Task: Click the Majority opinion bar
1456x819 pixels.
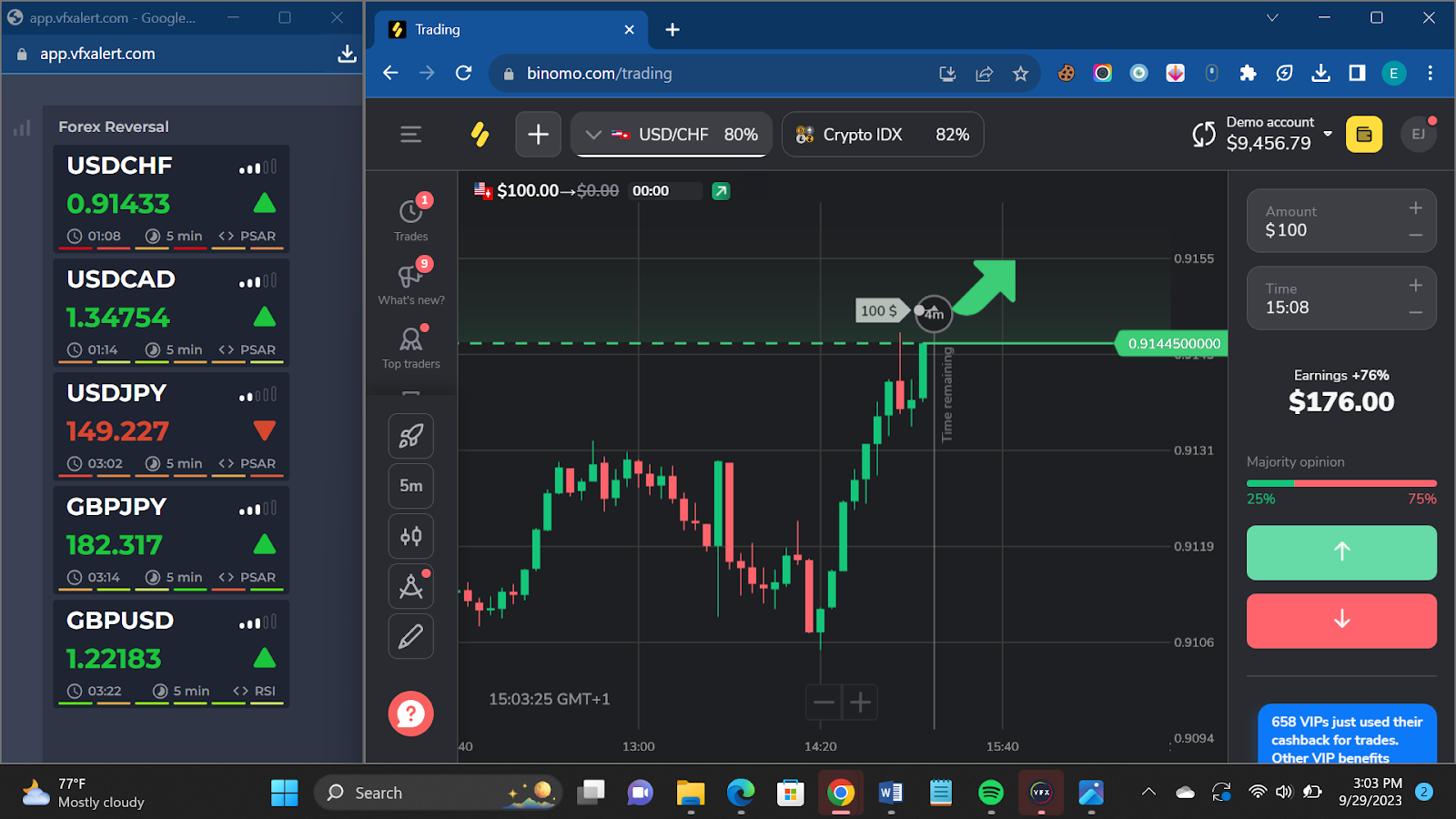Action: [1341, 483]
